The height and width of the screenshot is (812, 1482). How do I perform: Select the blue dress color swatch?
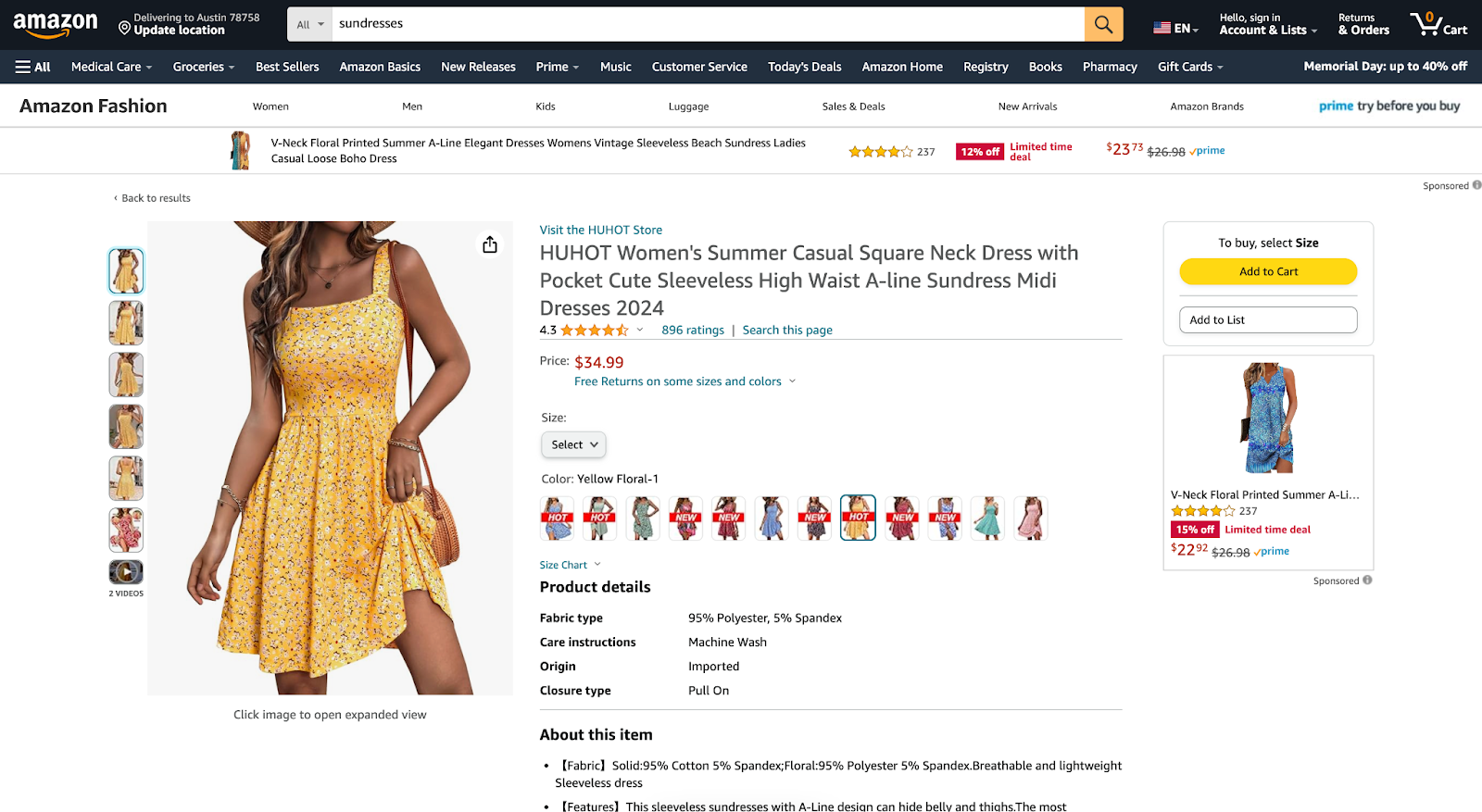coord(772,518)
